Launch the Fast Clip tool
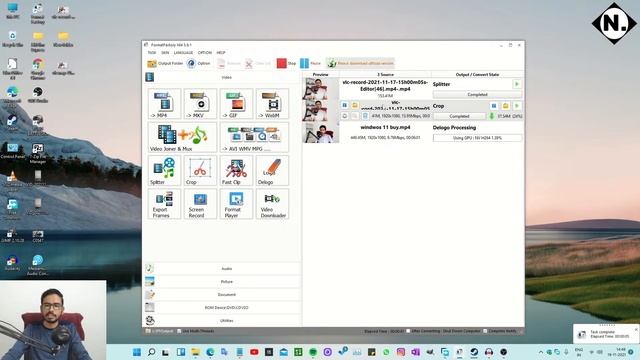The image size is (640, 360). click(x=236, y=171)
